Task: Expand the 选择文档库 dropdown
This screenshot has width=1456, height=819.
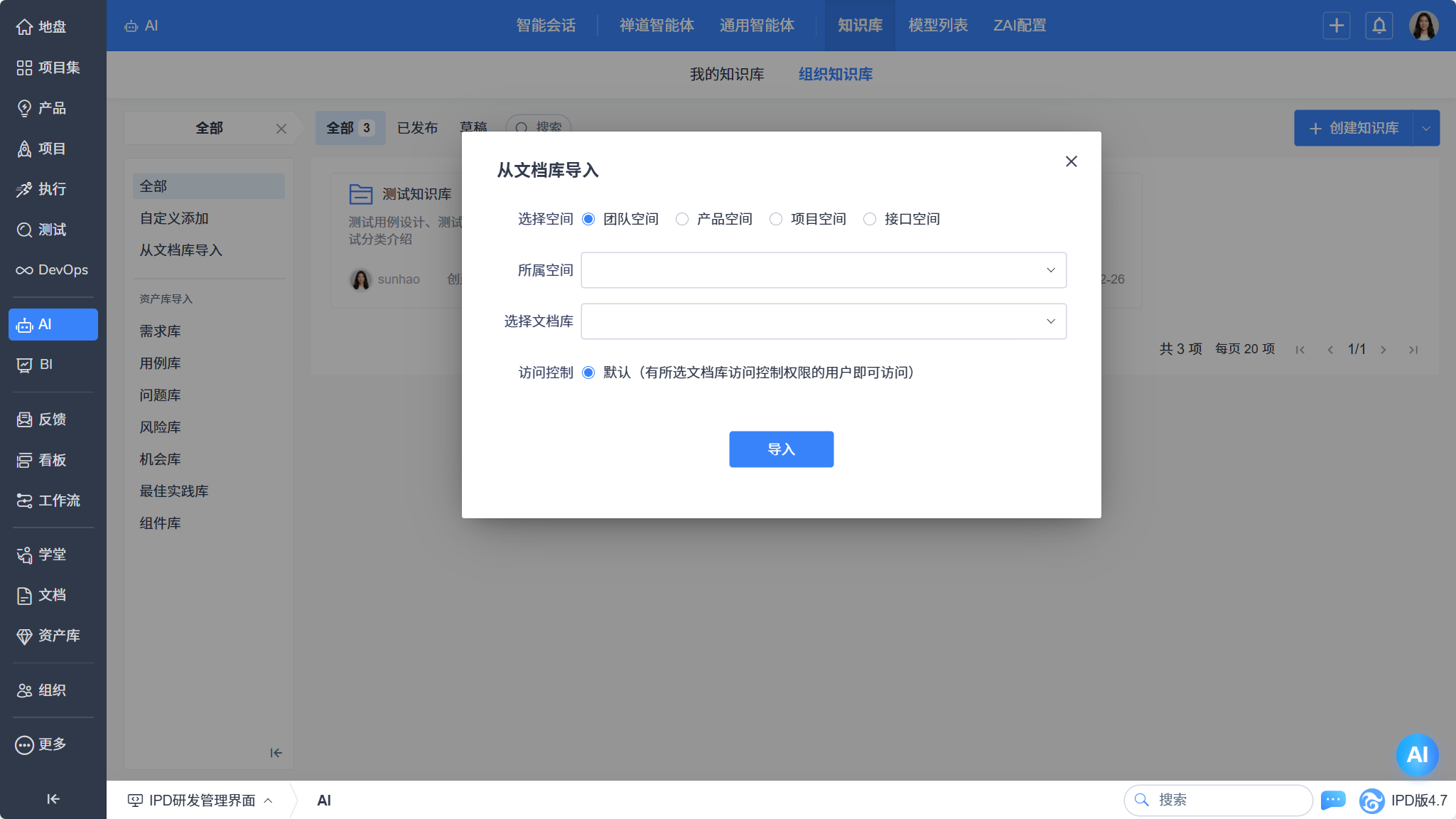Action: click(823, 321)
